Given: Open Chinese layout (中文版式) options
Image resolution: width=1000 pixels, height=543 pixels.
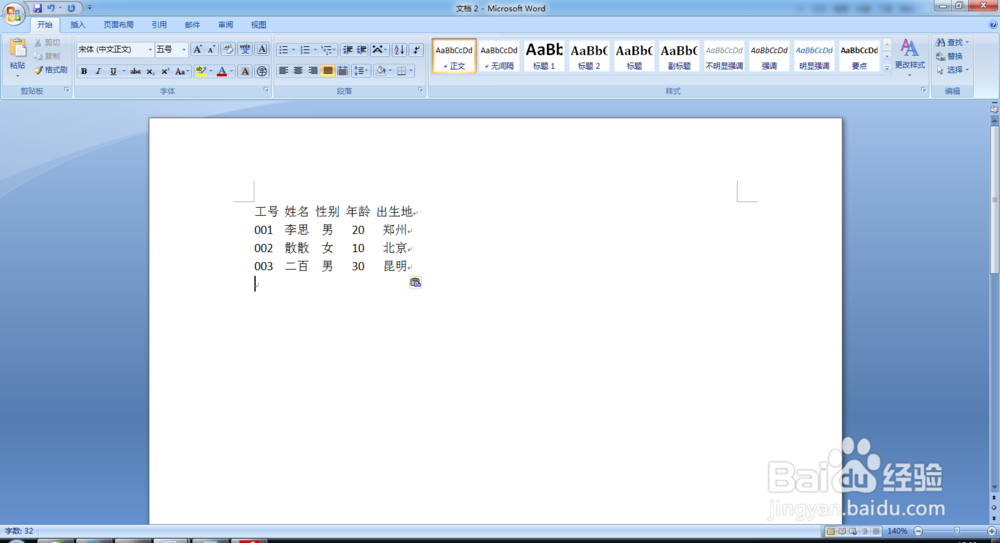Looking at the screenshot, I should (x=379, y=50).
